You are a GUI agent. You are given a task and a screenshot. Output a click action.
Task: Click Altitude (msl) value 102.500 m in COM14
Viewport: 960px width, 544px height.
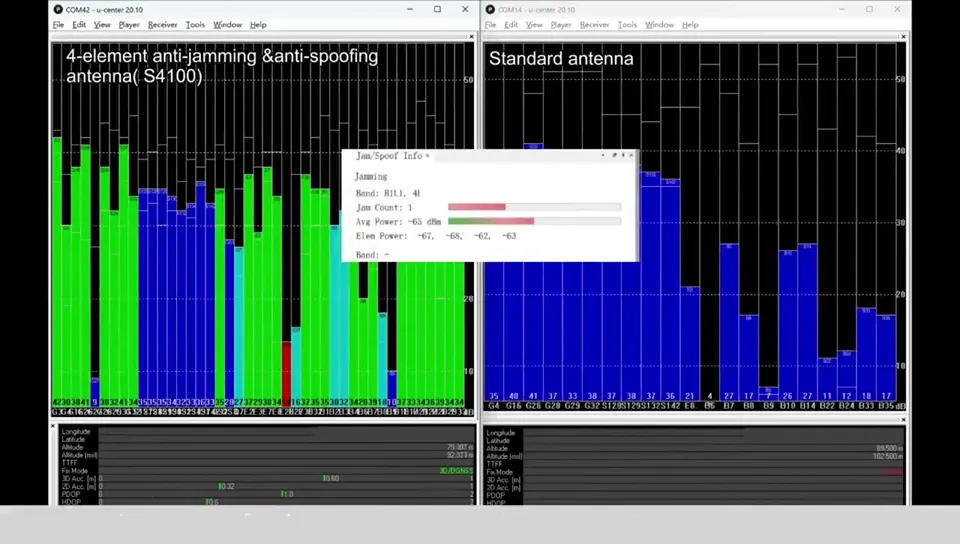[888, 456]
